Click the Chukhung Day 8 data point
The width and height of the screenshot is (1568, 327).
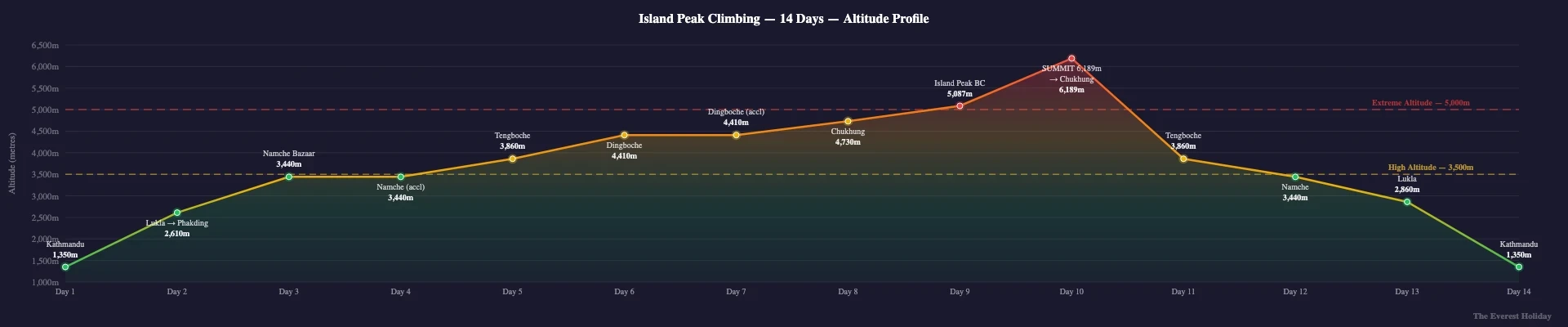[849, 121]
